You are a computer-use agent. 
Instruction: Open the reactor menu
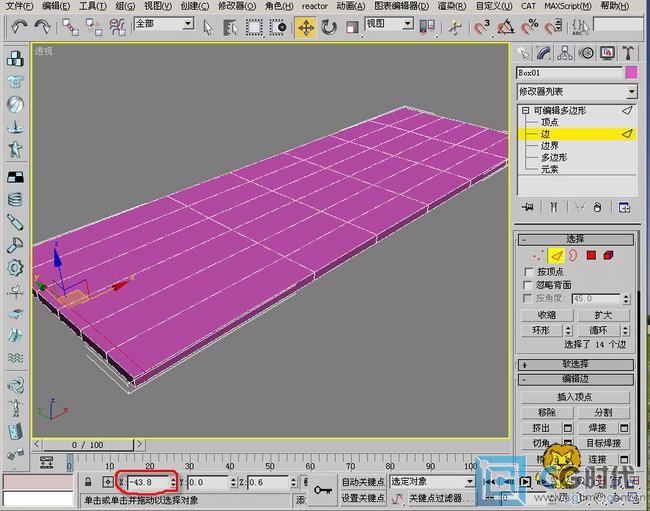(x=314, y=6)
